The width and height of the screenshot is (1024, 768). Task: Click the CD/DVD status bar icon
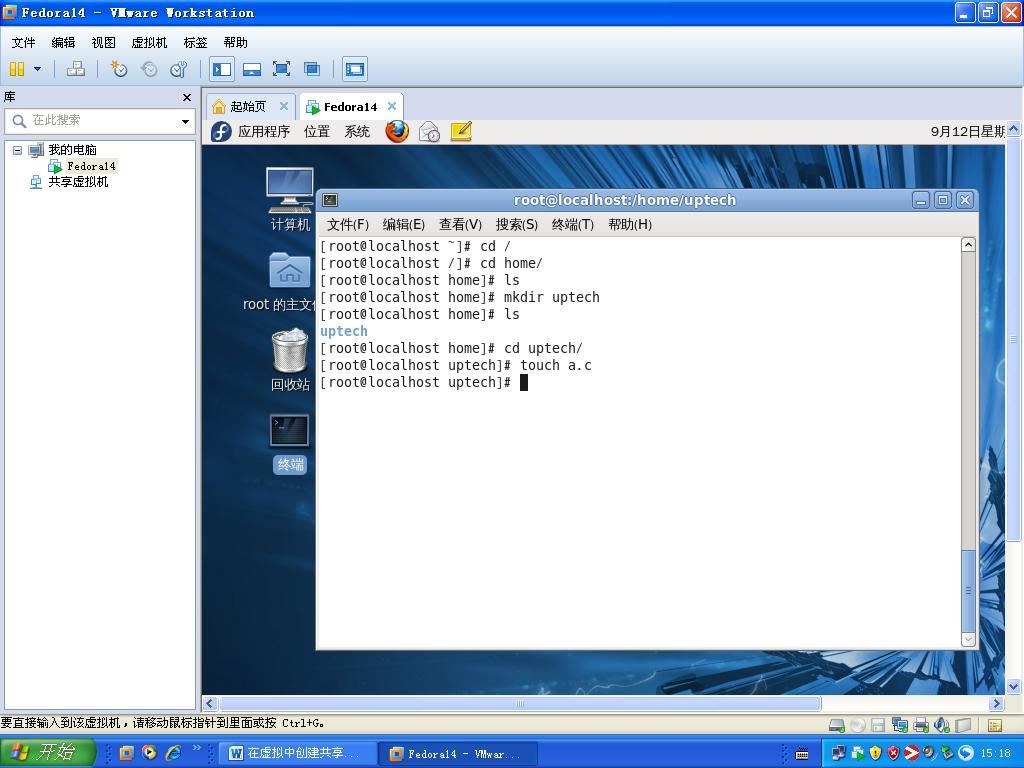(x=857, y=725)
